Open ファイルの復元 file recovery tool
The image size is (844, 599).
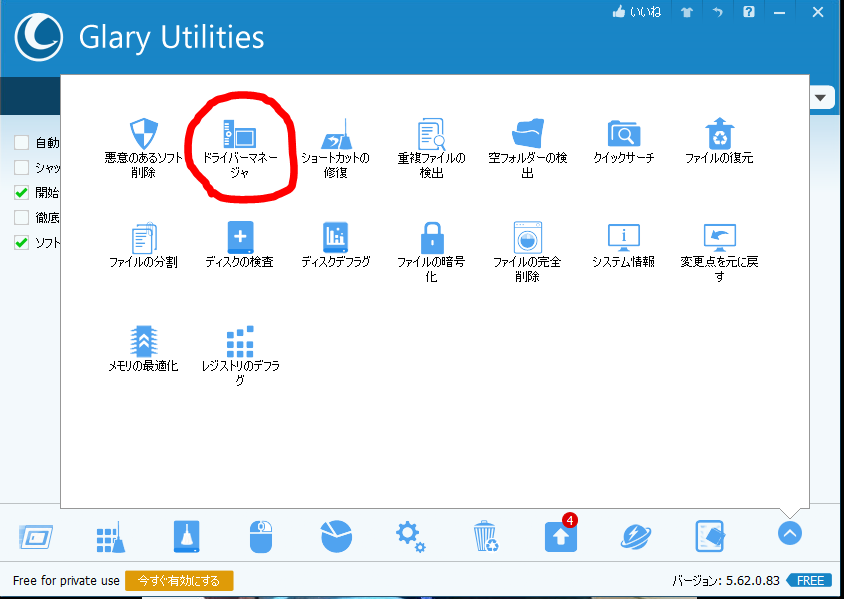tap(719, 142)
